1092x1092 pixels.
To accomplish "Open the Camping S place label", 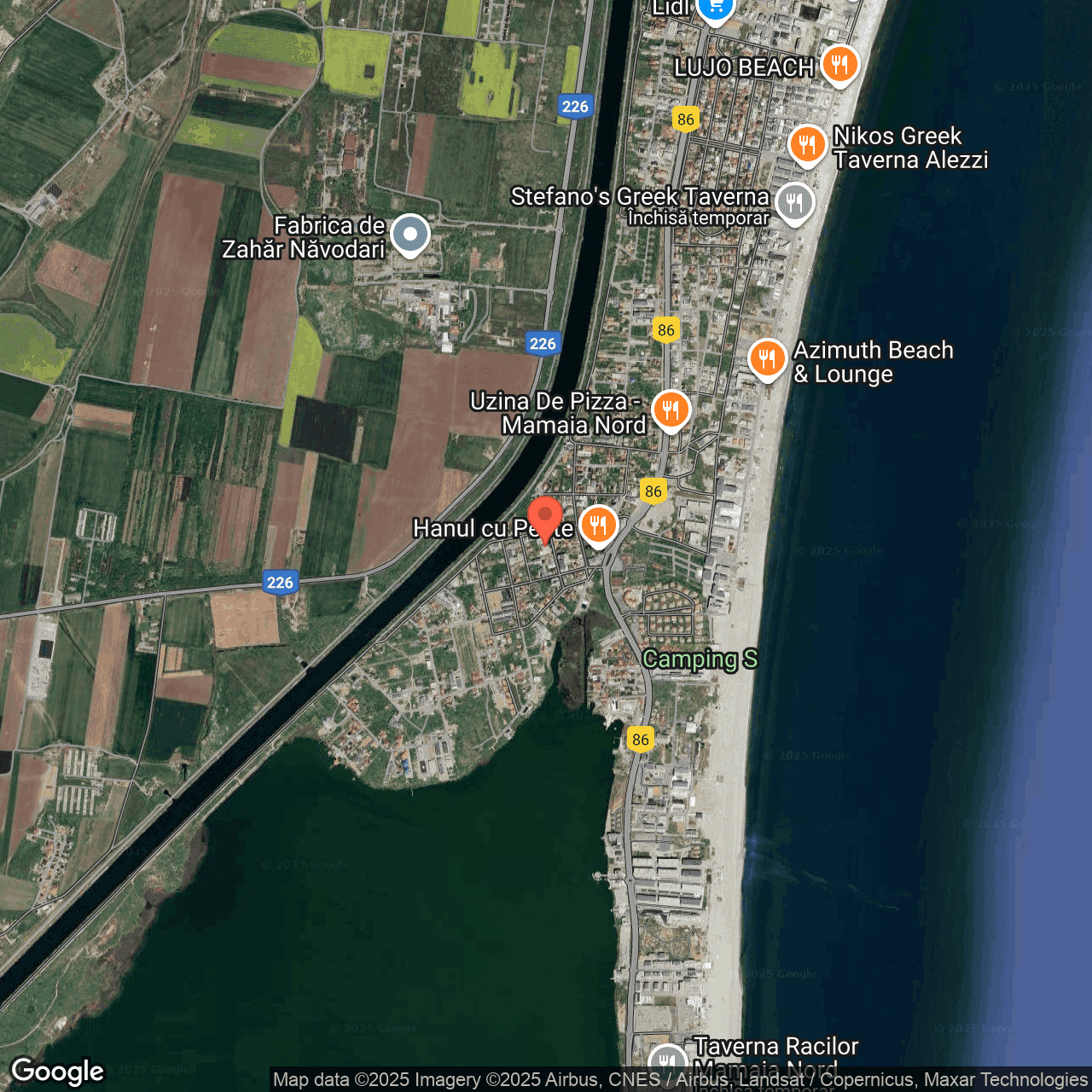I will point(700,659).
